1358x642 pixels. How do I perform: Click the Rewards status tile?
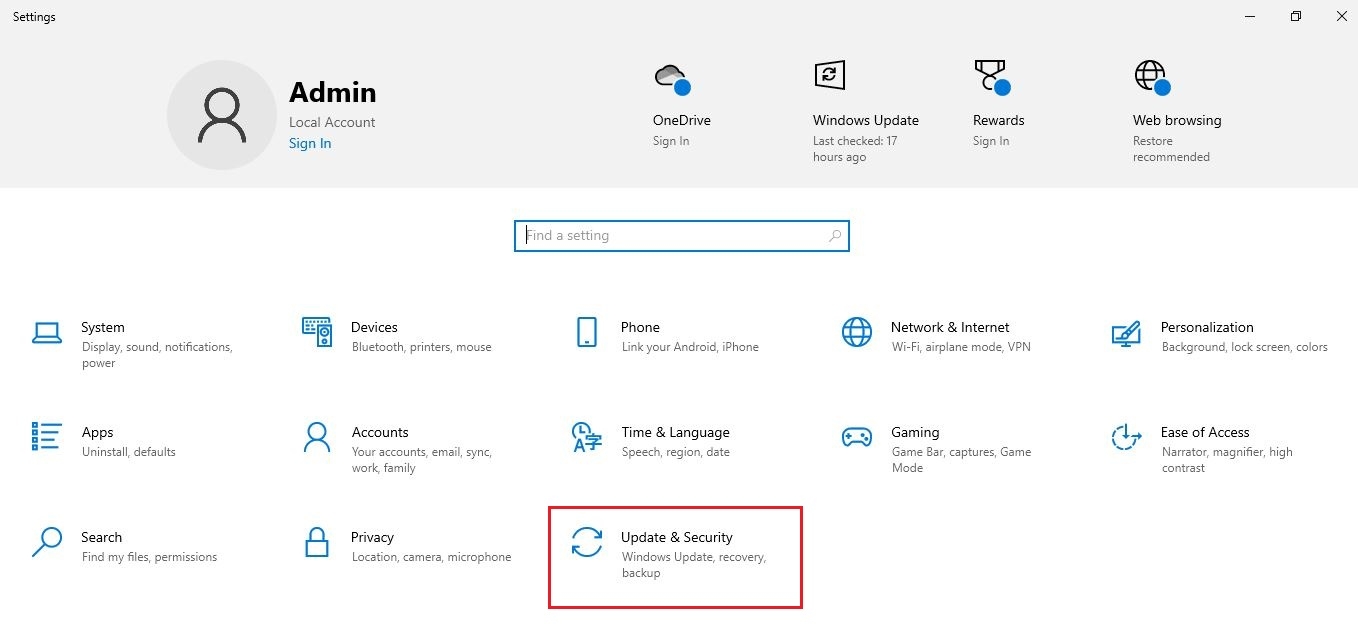tap(998, 120)
